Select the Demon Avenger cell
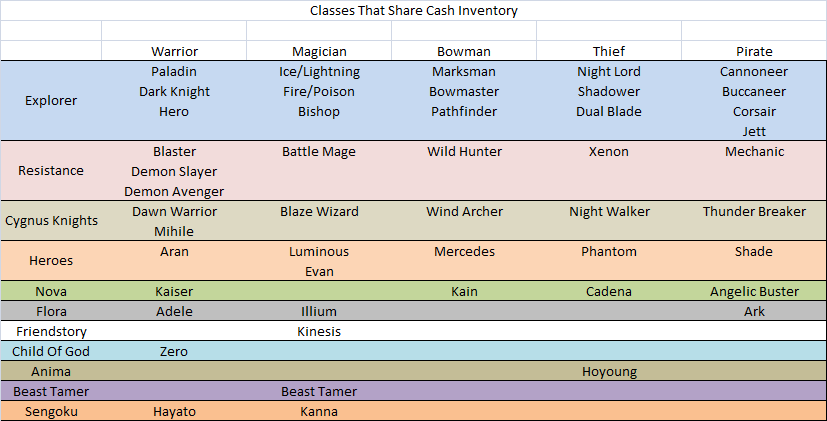 (x=174, y=191)
